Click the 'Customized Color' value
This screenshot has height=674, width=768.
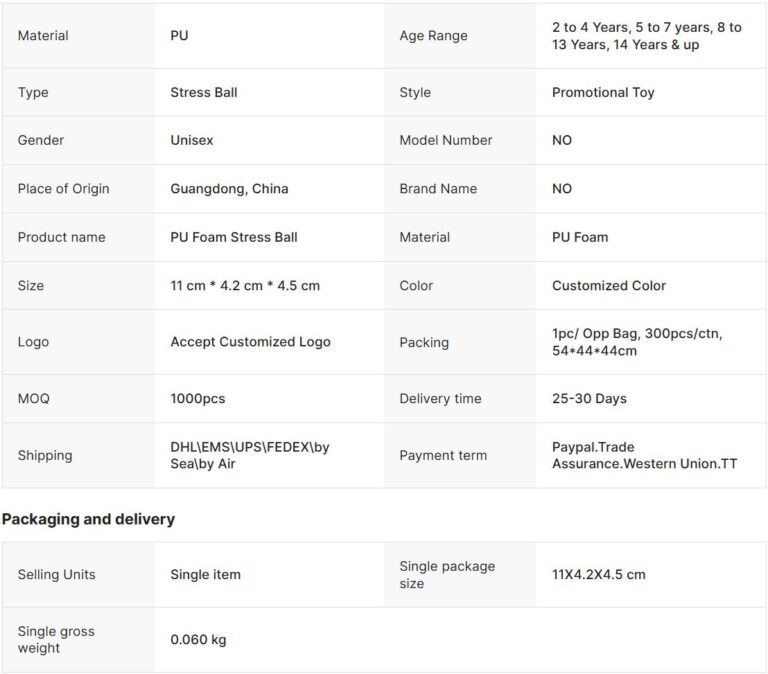(608, 285)
